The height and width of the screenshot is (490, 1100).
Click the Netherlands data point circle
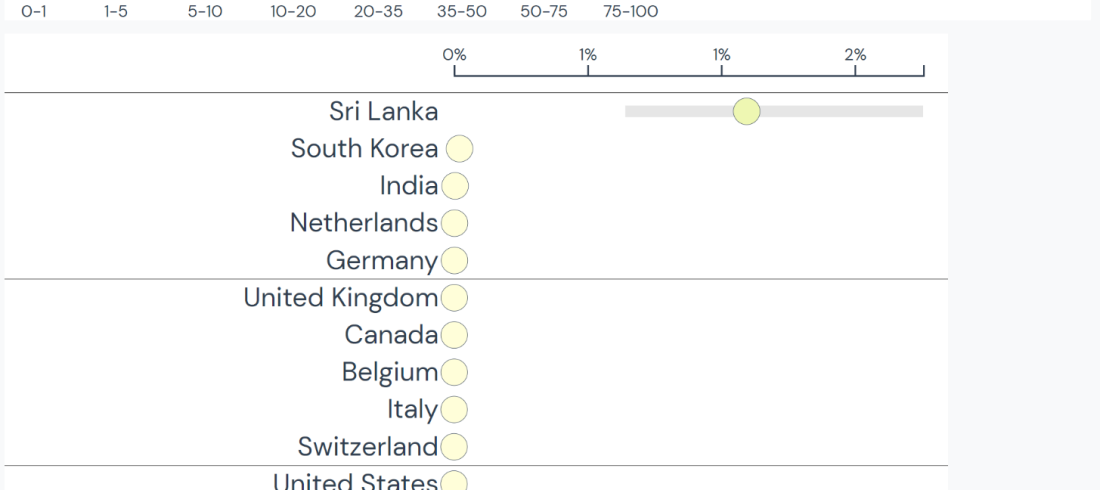click(454, 223)
